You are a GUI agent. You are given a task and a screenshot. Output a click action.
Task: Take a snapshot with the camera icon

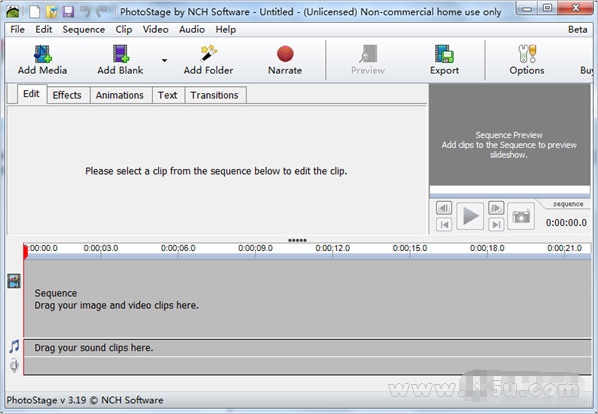521,216
